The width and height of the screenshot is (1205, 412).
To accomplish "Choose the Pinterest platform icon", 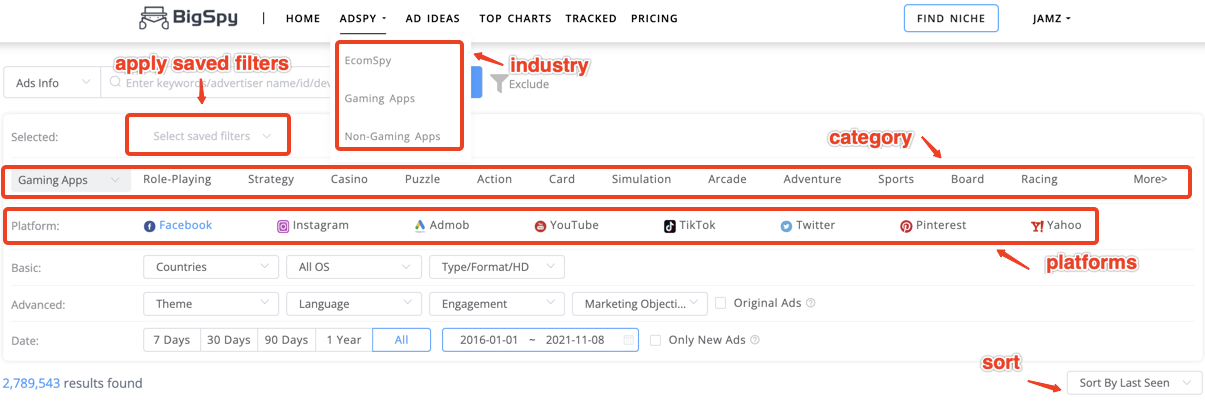I will (906, 226).
